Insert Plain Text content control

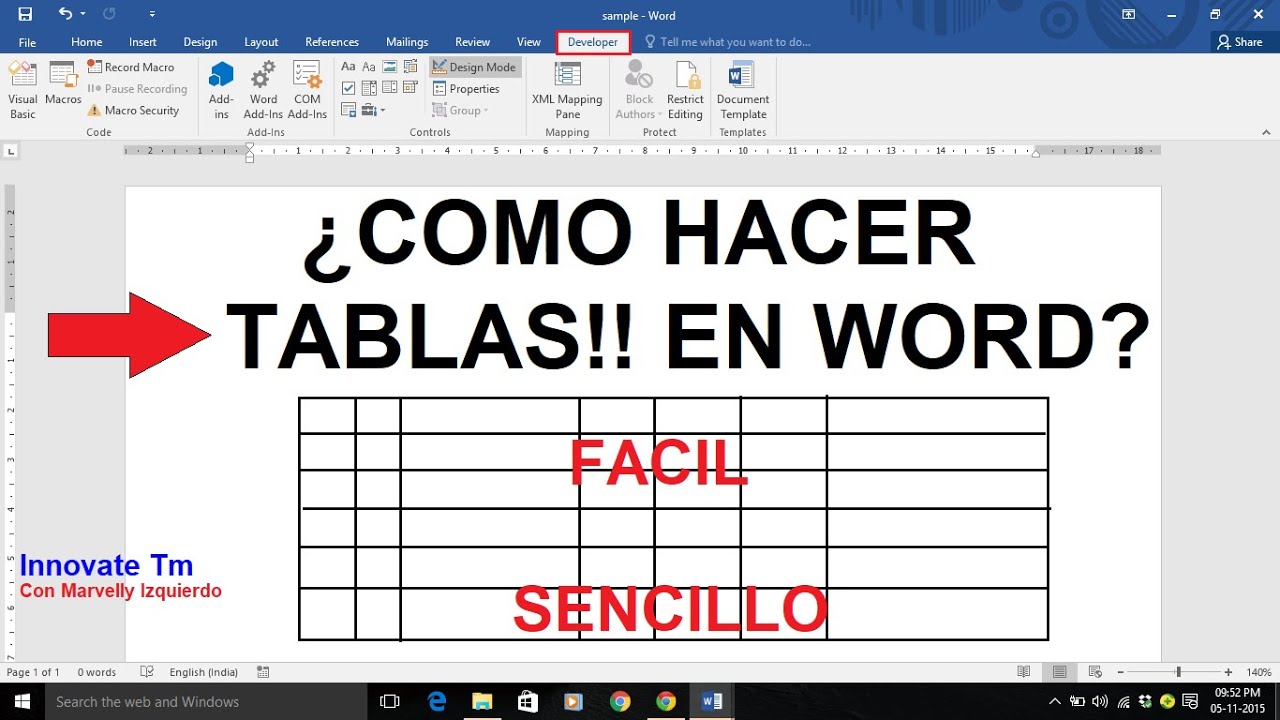[x=368, y=67]
